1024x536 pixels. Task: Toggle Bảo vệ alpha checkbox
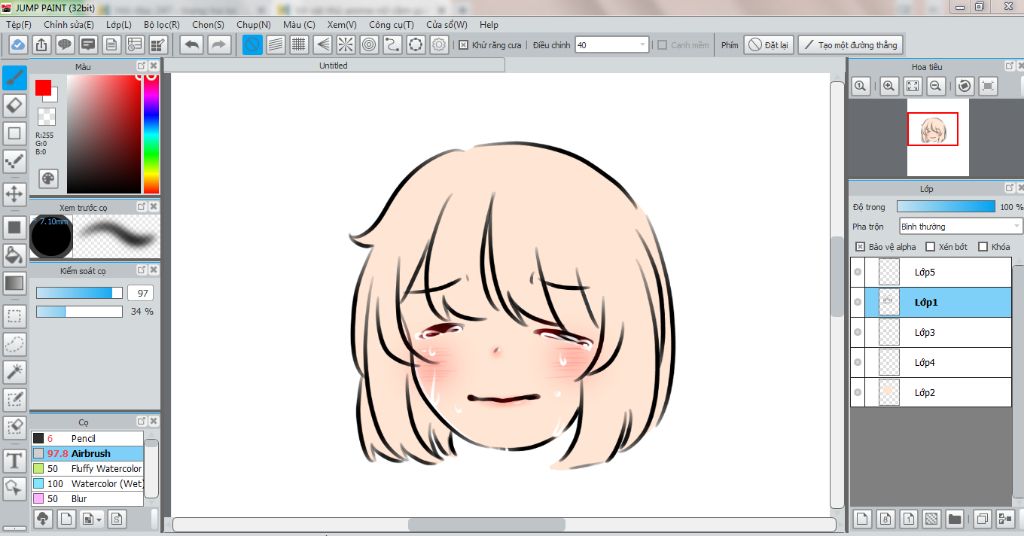[x=860, y=247]
